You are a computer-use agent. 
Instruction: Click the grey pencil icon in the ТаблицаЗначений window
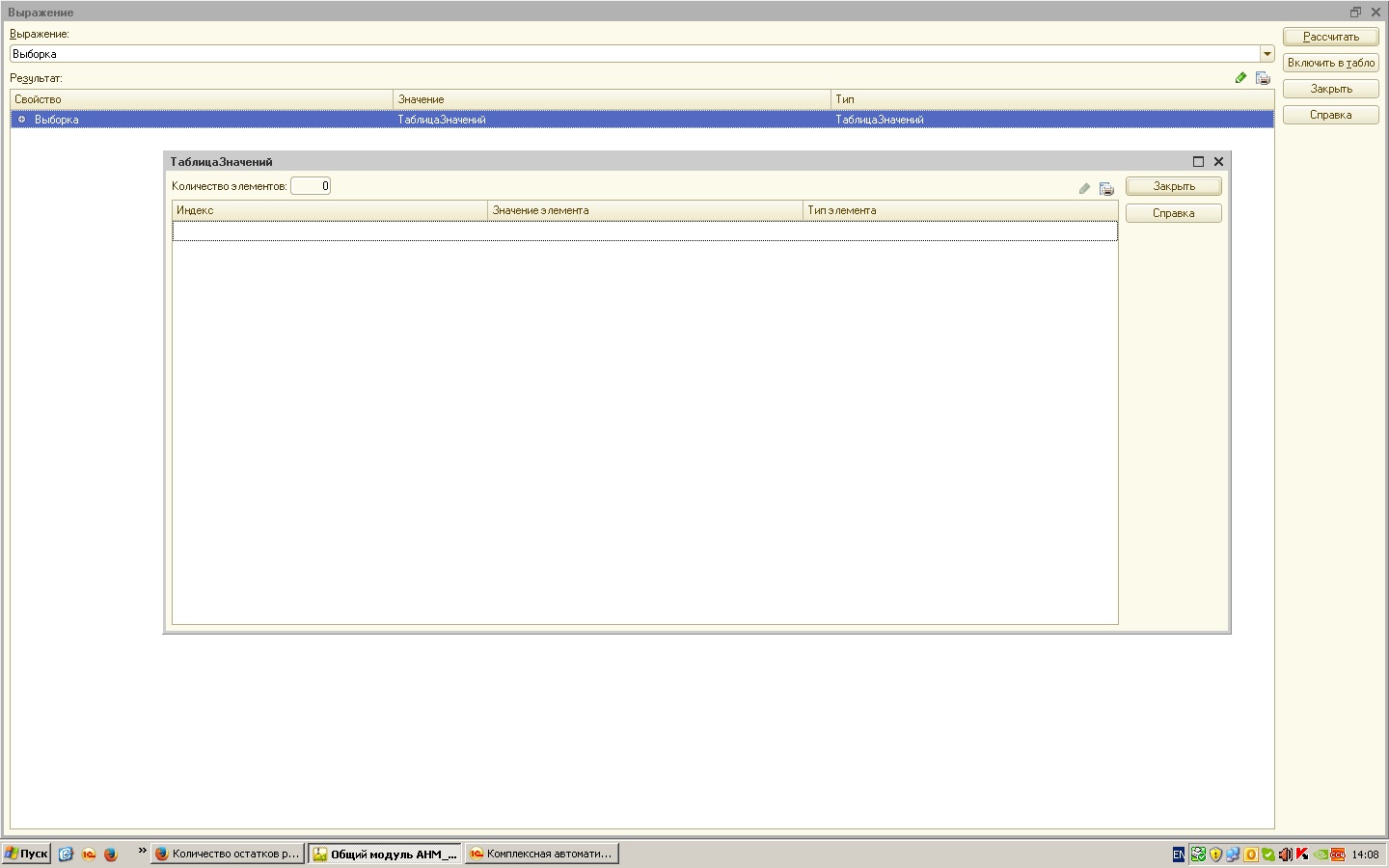tap(1084, 189)
